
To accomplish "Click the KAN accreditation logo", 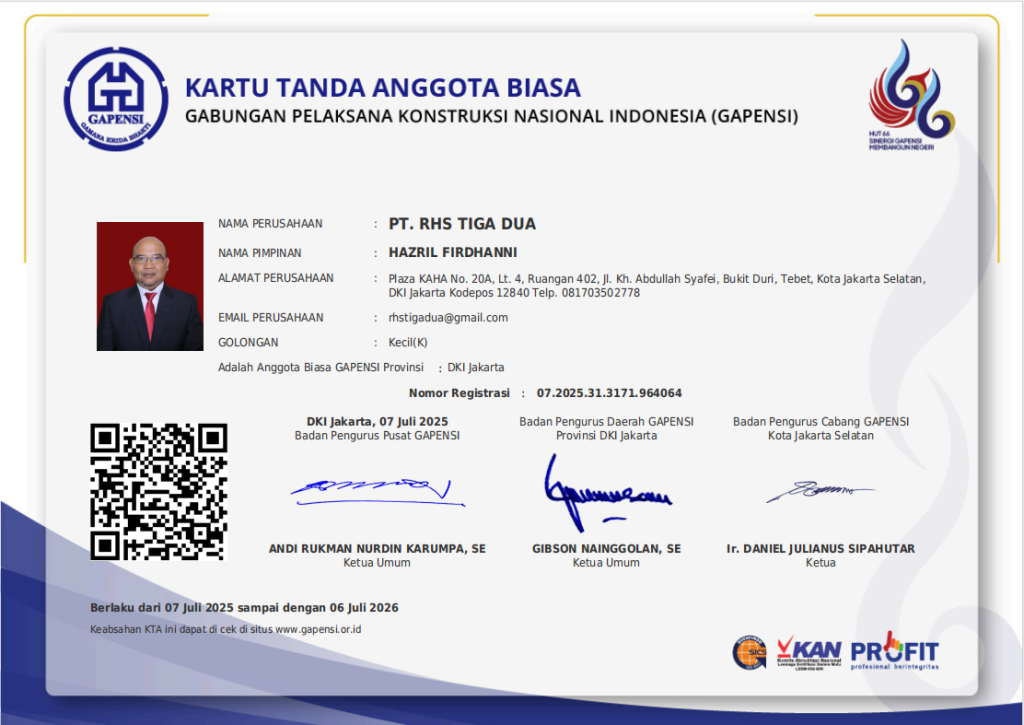I will coord(808,653).
